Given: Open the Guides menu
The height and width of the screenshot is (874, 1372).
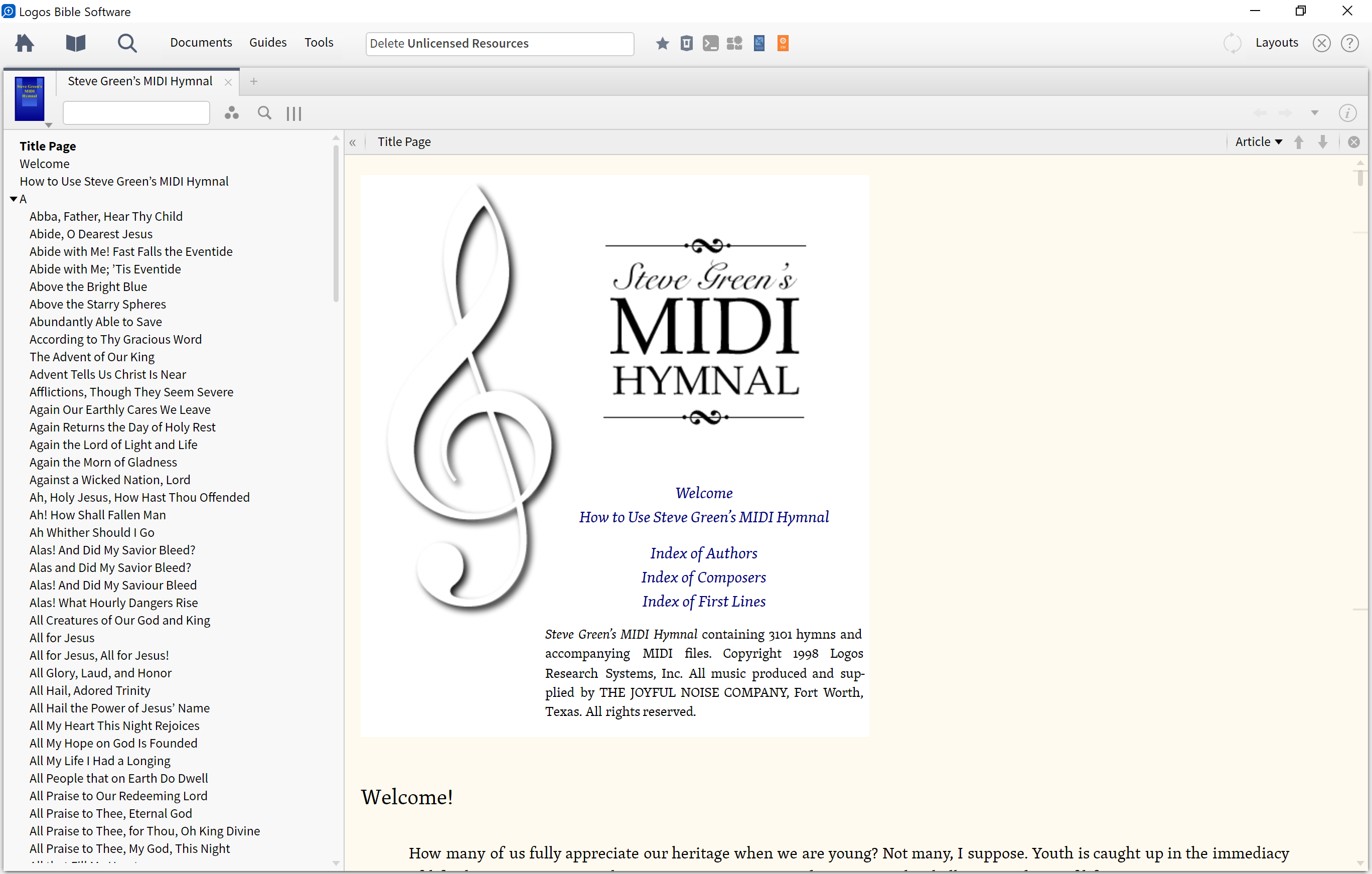Looking at the screenshot, I should (268, 43).
